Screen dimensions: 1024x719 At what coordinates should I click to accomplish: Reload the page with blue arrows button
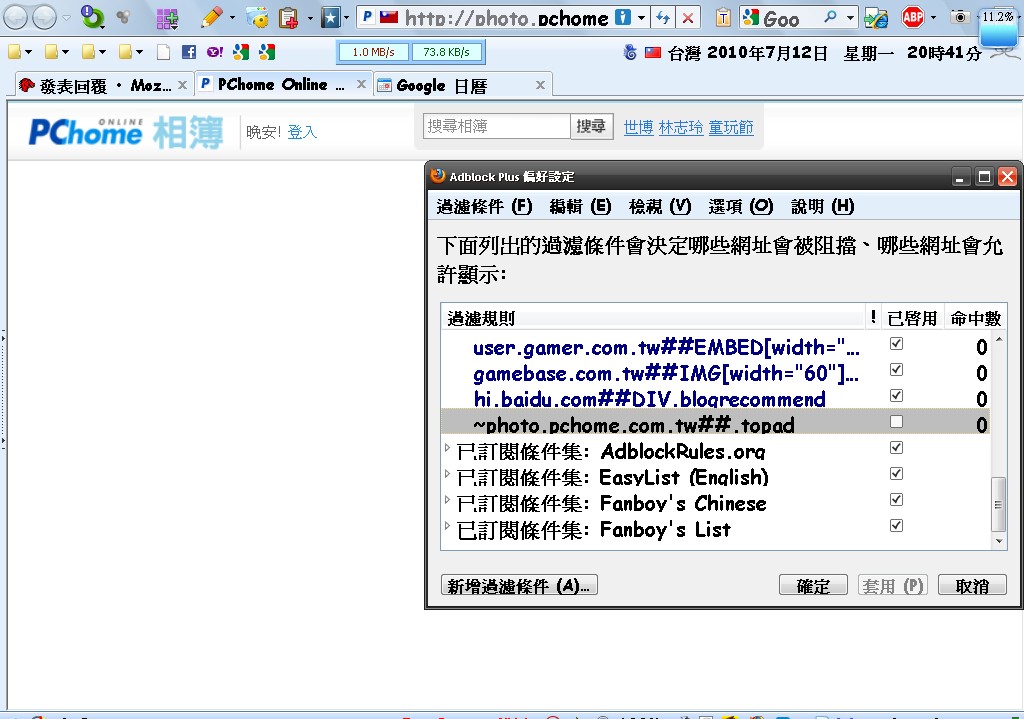pyautogui.click(x=663, y=18)
